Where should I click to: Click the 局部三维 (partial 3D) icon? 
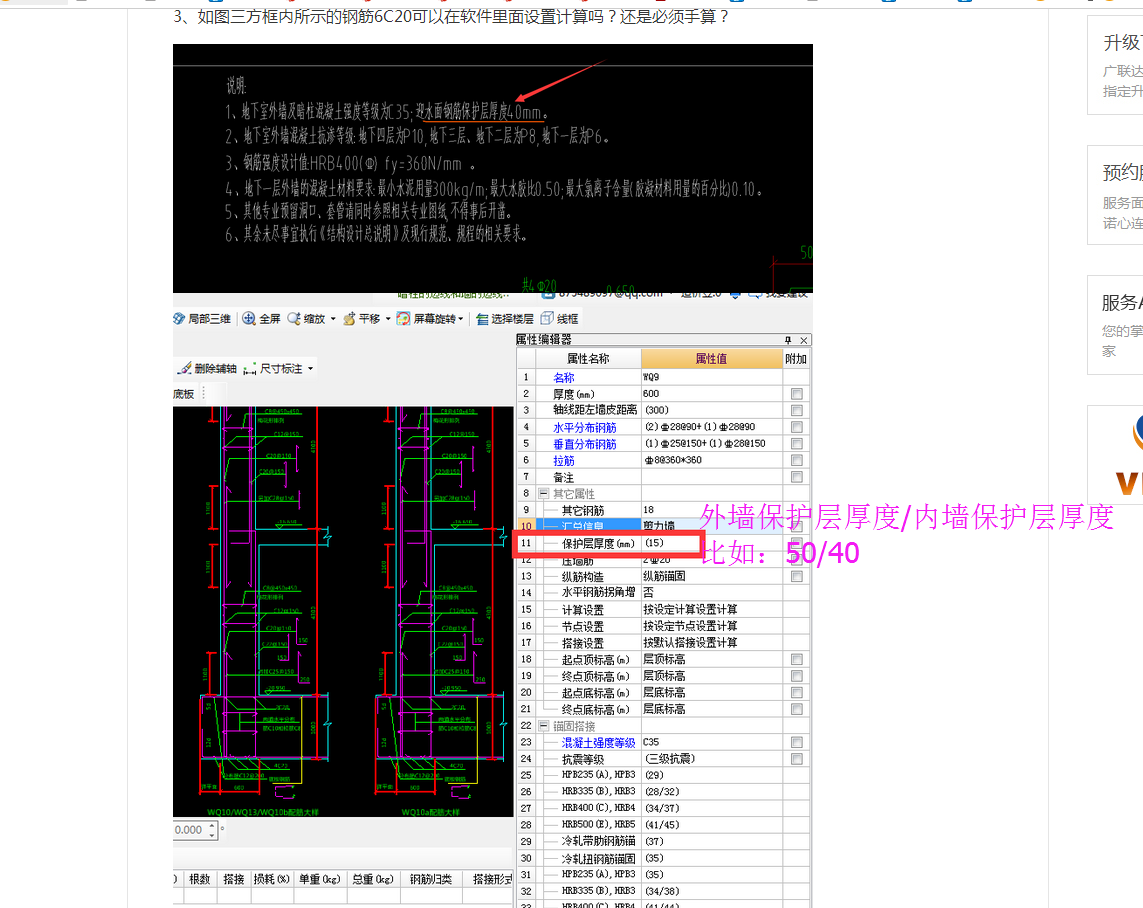179,318
